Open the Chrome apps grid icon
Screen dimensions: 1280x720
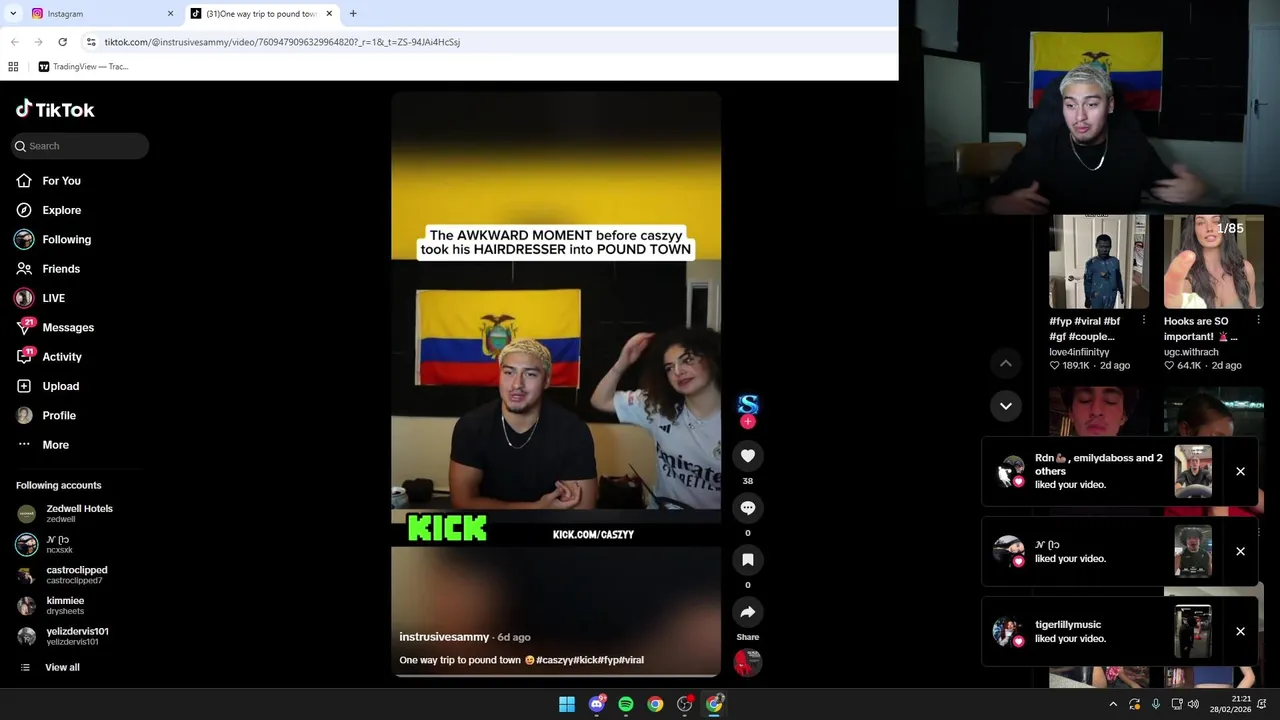[x=13, y=67]
